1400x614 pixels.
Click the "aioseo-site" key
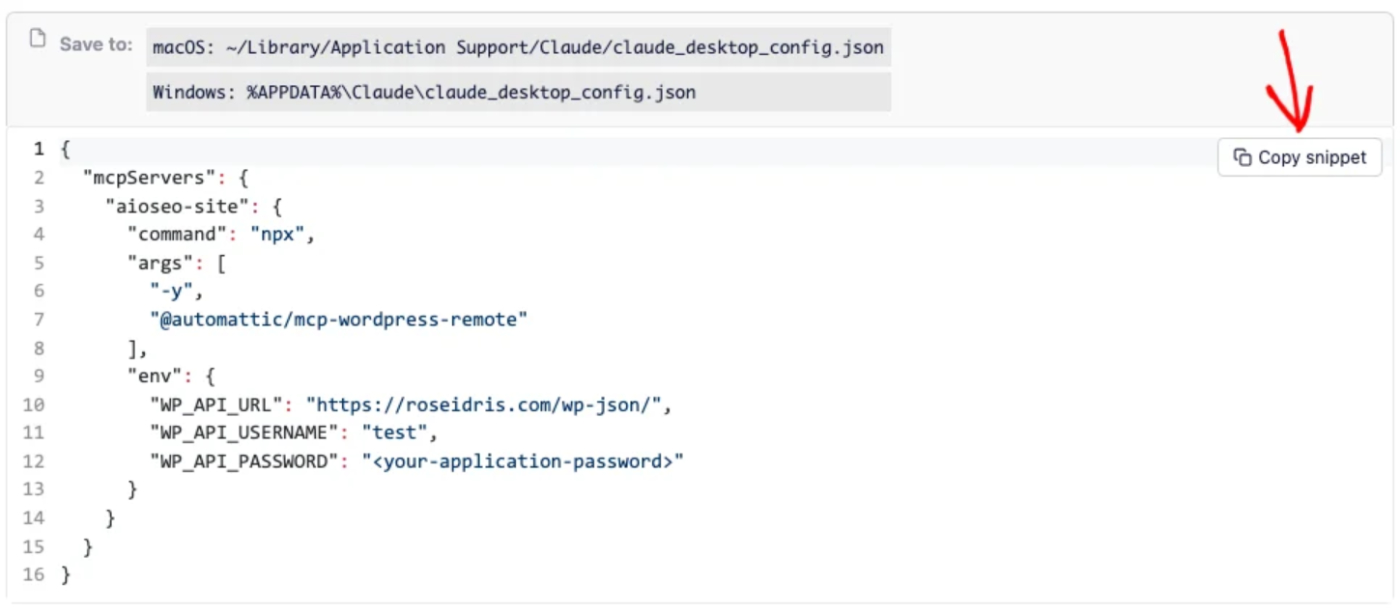click(x=176, y=206)
